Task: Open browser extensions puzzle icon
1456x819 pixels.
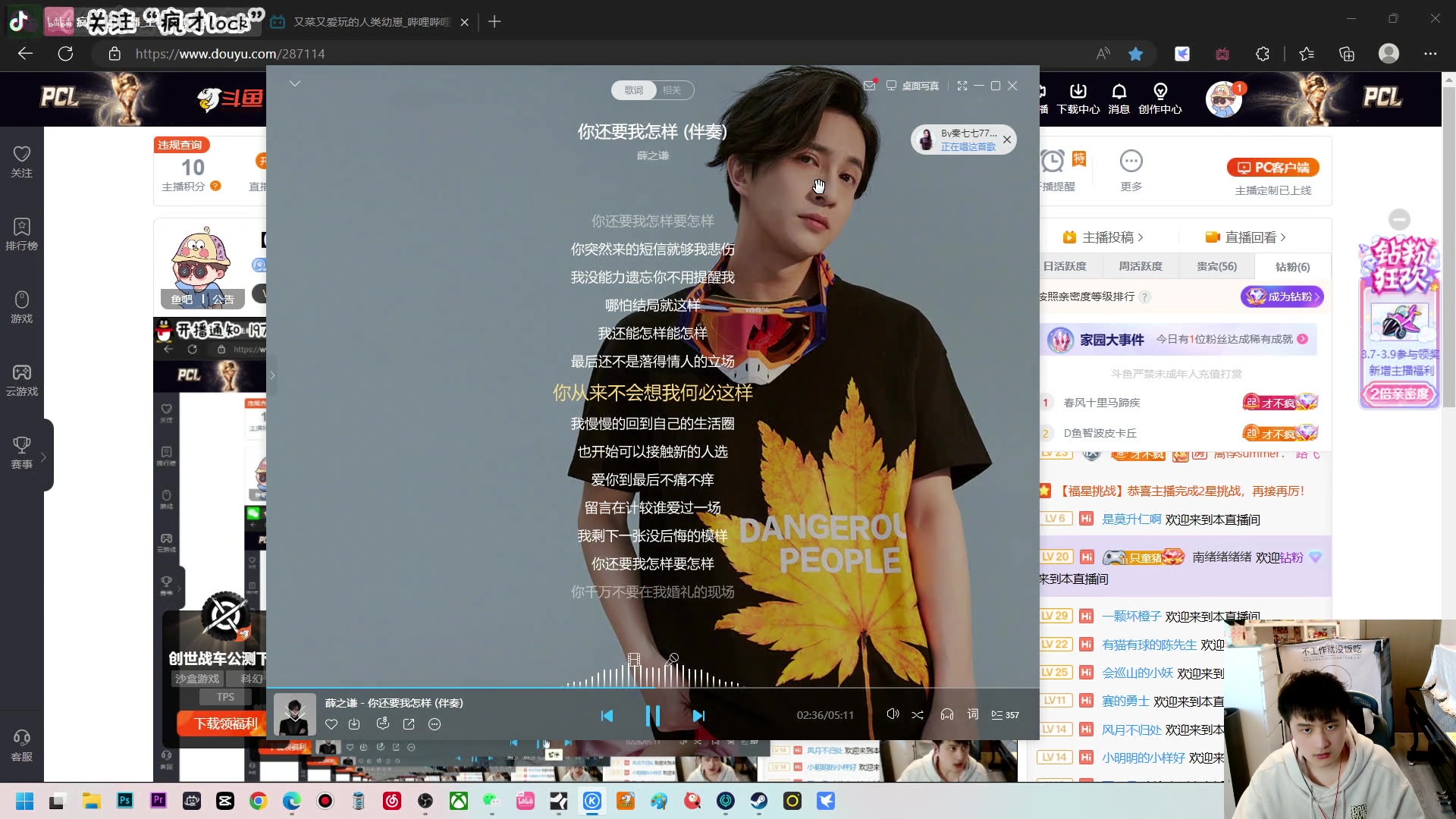Action: 1263,54
